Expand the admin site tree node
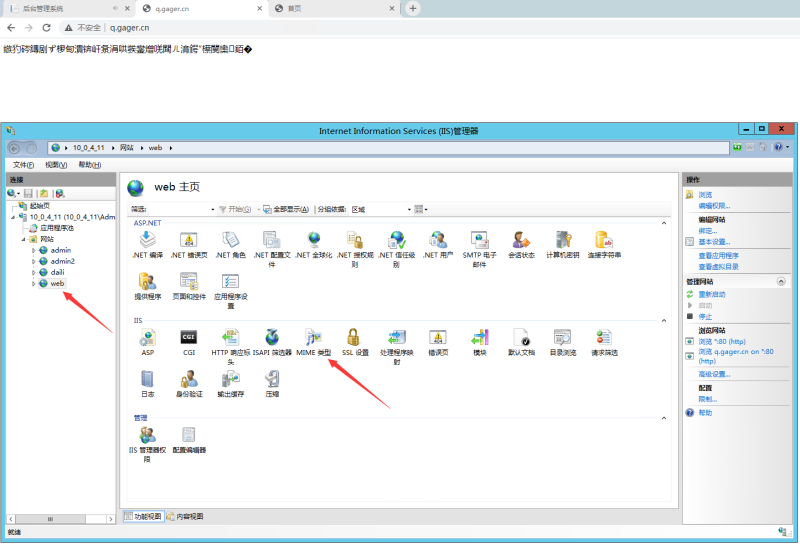Screen dimensions: 800x545 [34, 250]
